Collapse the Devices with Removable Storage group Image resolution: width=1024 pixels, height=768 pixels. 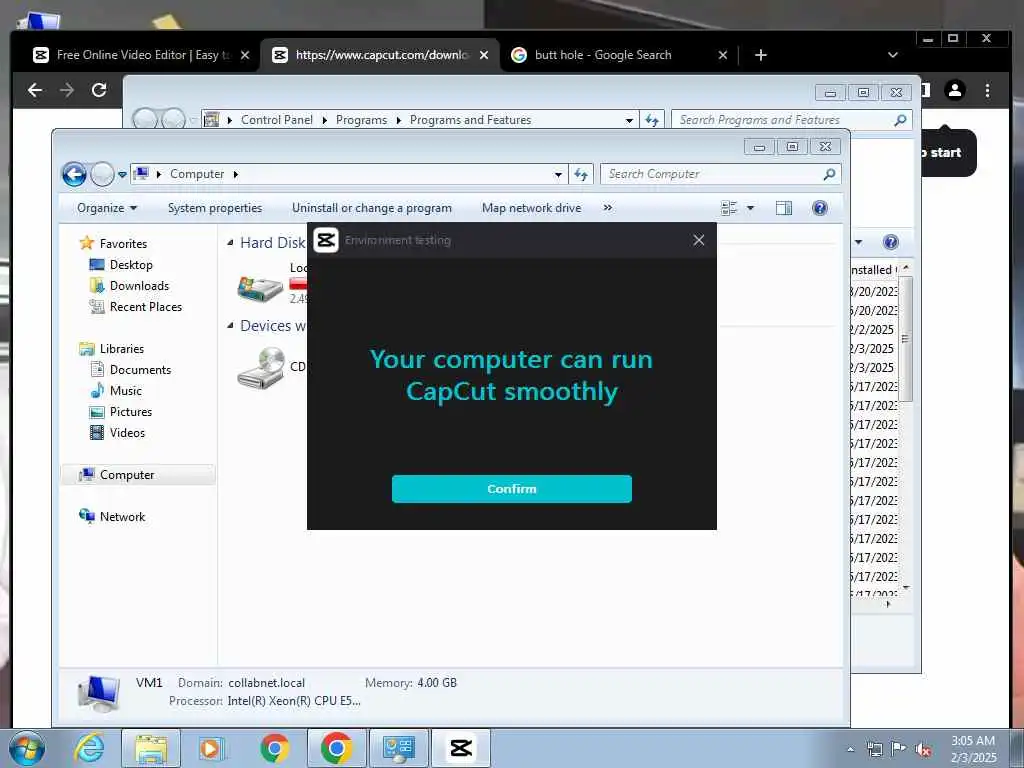click(230, 326)
